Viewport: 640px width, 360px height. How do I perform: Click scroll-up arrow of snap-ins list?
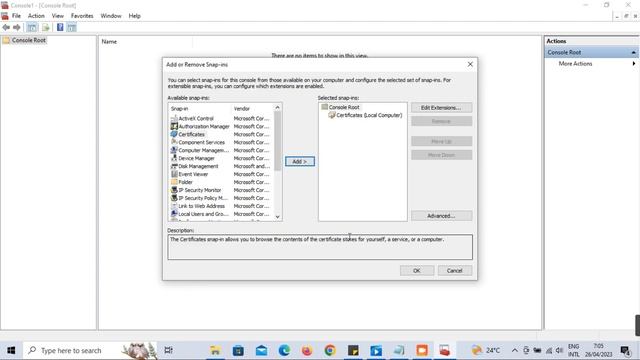(278, 108)
